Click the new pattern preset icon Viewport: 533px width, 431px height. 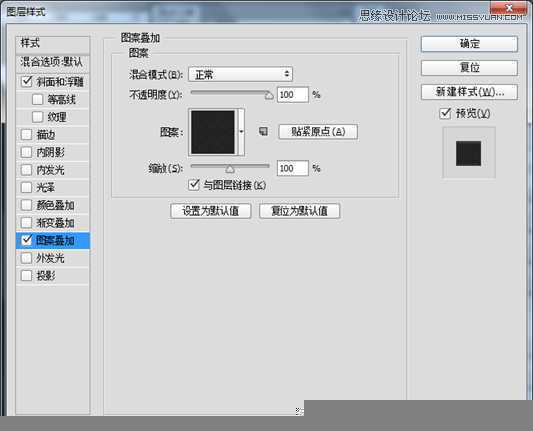click(263, 131)
